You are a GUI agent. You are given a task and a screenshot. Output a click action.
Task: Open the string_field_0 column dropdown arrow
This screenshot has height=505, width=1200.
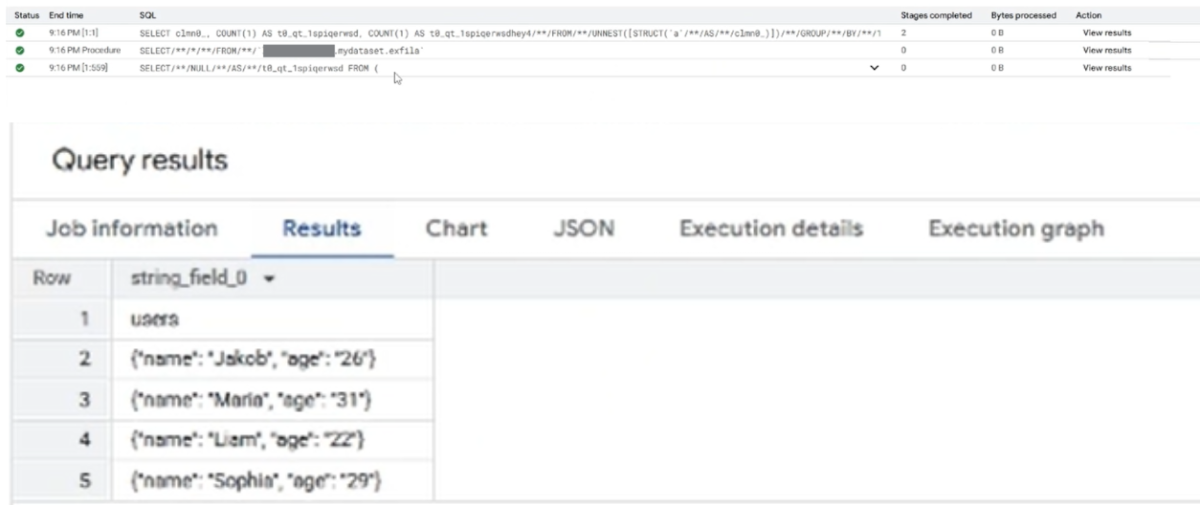(268, 279)
